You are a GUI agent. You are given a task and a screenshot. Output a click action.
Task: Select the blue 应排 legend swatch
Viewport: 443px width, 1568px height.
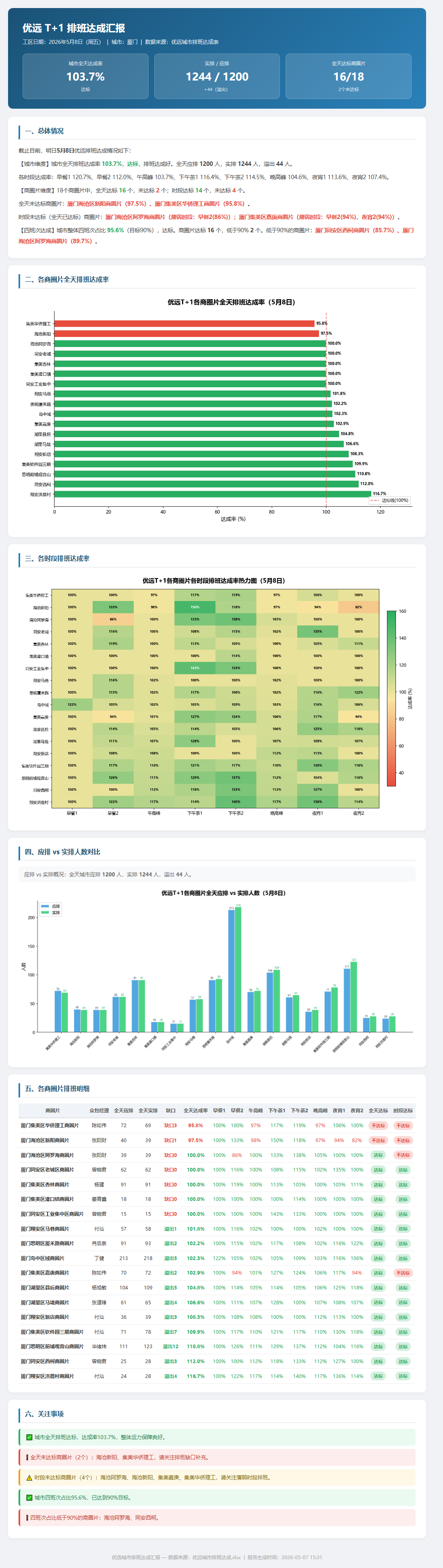click(44, 906)
